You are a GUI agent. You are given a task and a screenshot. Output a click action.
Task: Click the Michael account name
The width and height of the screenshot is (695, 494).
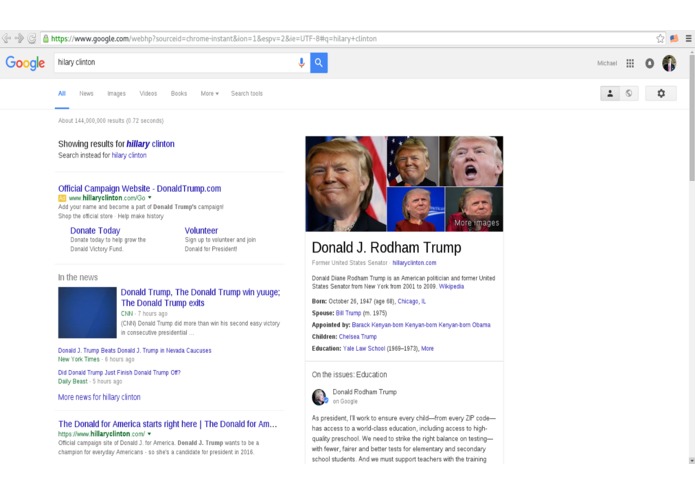(607, 63)
